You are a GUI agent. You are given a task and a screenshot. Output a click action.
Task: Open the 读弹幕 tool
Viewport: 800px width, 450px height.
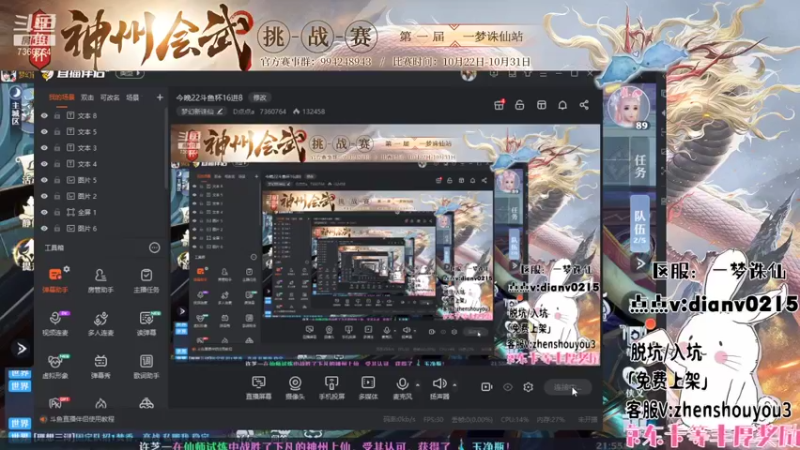point(146,322)
